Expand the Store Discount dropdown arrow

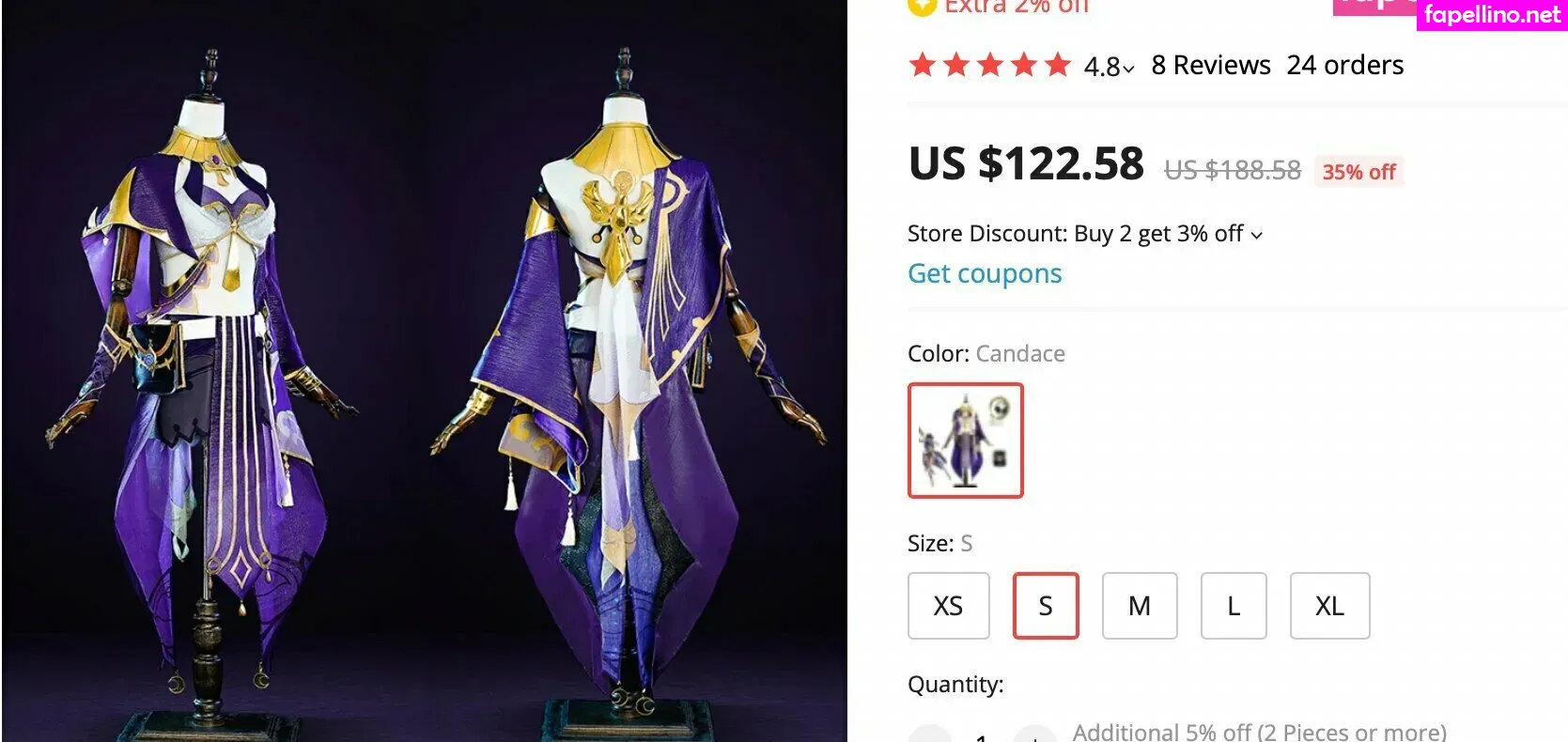1257,235
